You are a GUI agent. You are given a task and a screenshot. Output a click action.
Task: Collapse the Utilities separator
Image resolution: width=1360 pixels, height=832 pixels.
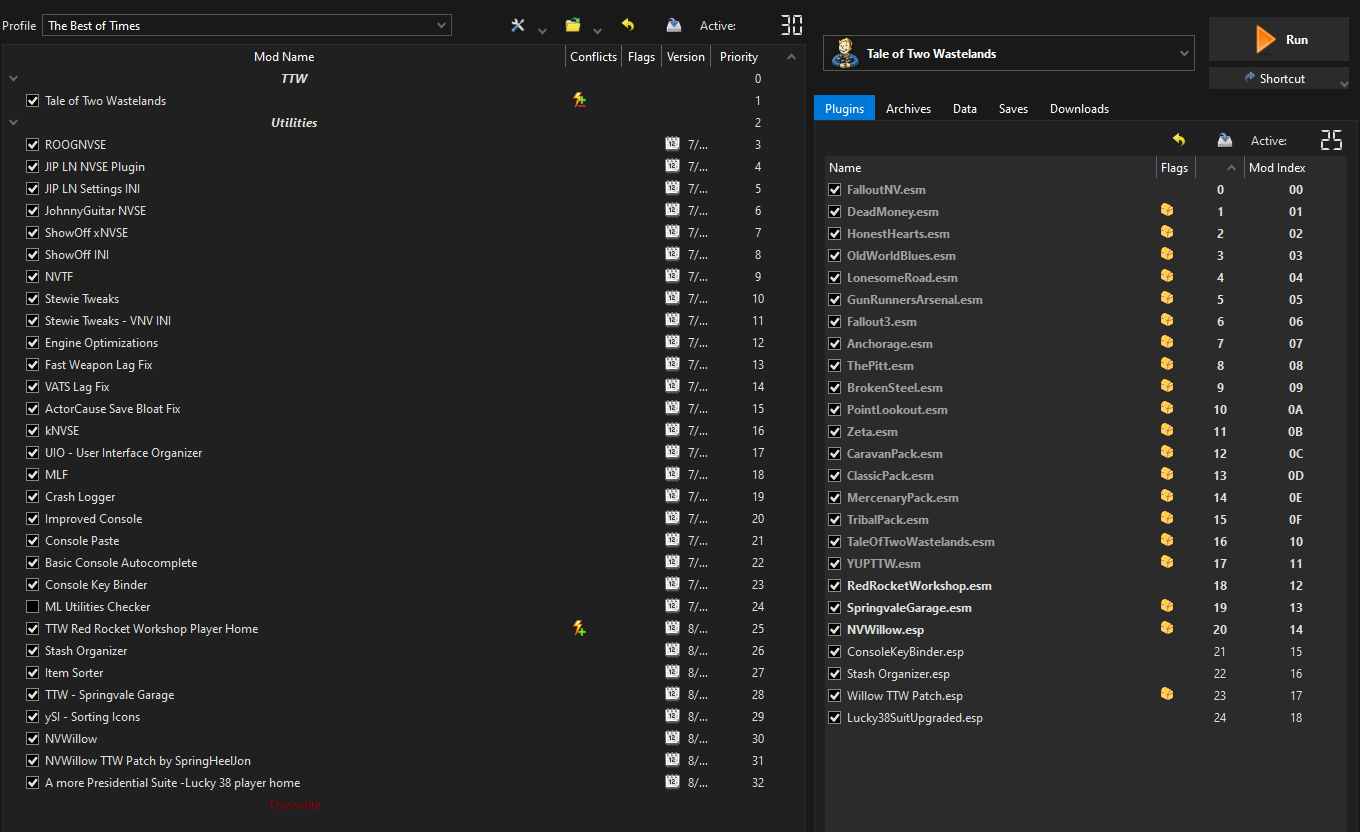pyautogui.click(x=13, y=123)
